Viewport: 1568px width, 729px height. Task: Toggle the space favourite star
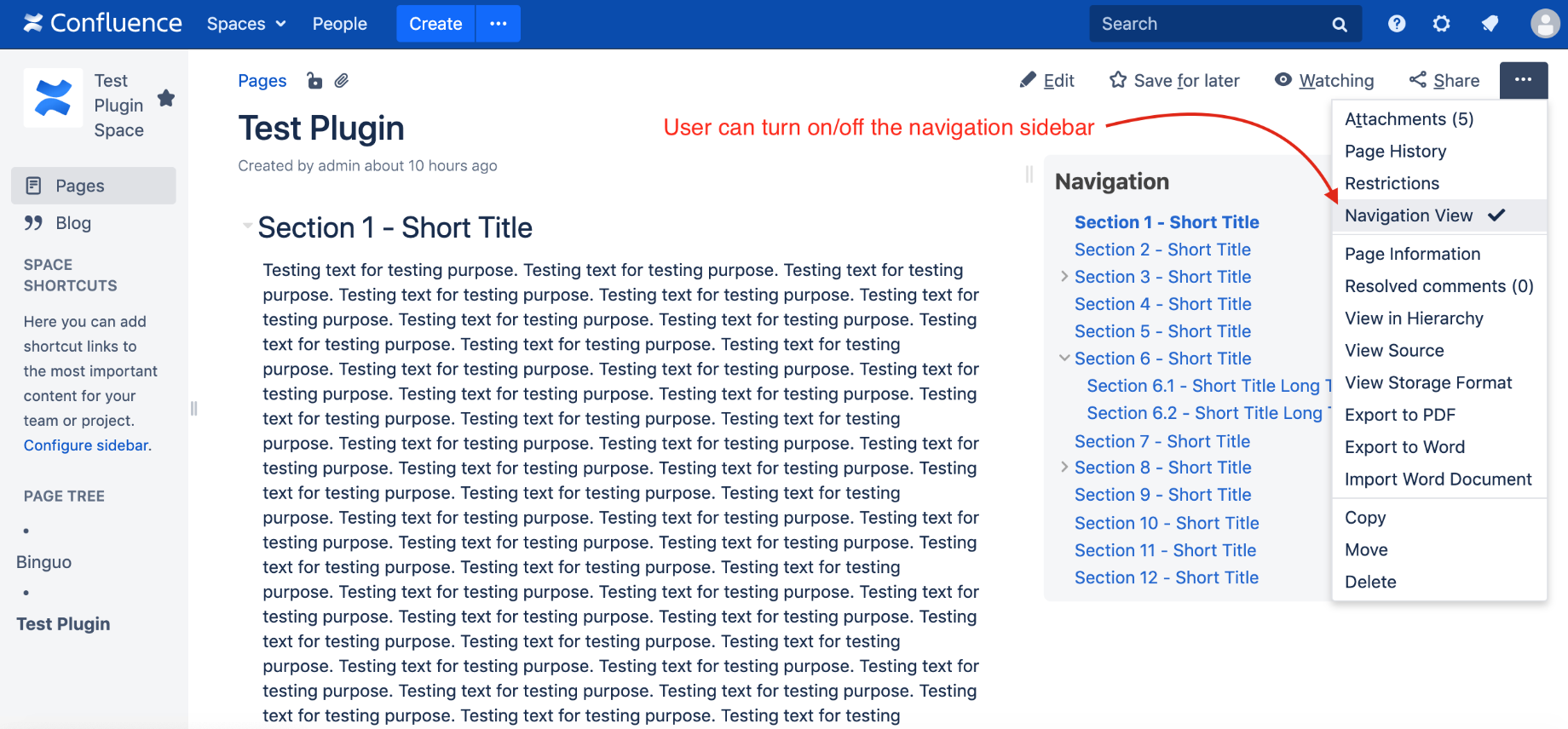[166, 98]
